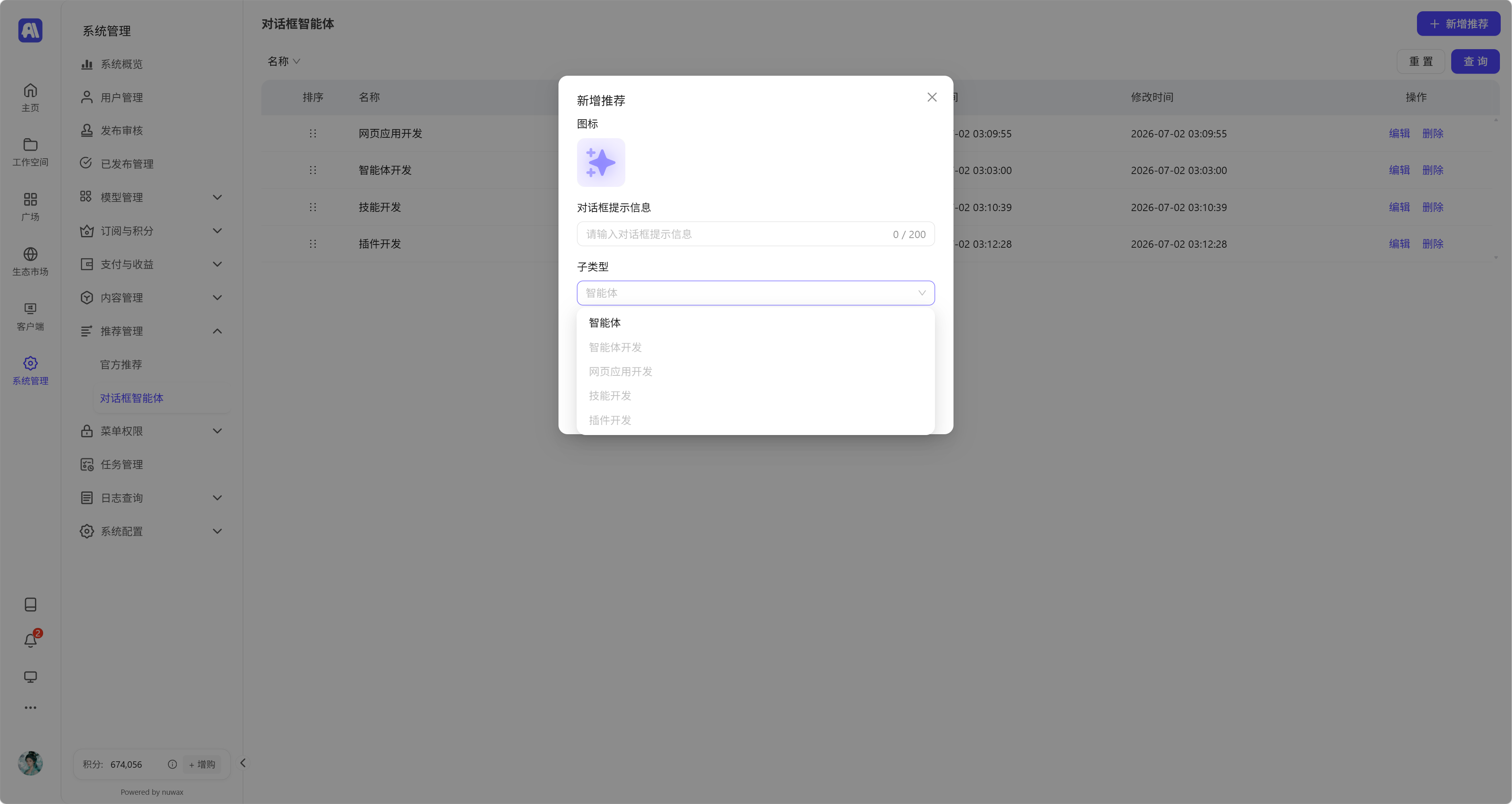Click 编辑 for 插件开发 row
Screen dimensions: 1512x804
pyautogui.click(x=1399, y=243)
